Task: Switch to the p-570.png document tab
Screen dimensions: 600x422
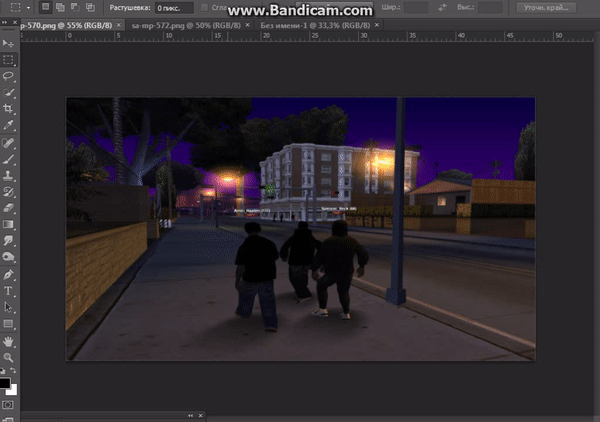Action: coord(66,26)
